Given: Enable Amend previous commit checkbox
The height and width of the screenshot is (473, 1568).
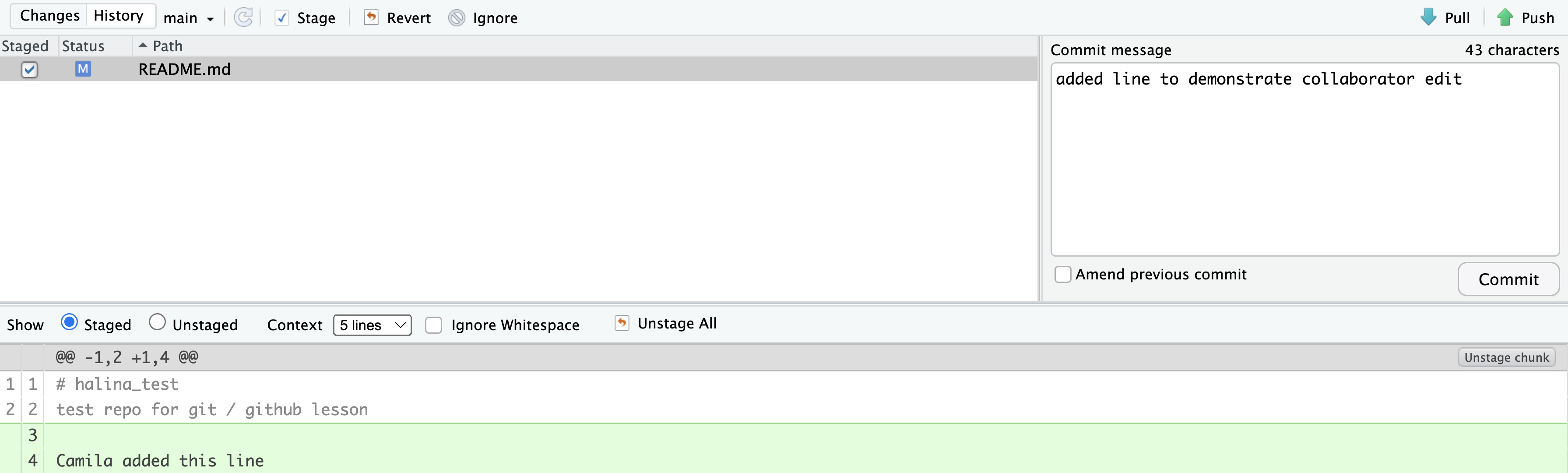Looking at the screenshot, I should click(1063, 274).
